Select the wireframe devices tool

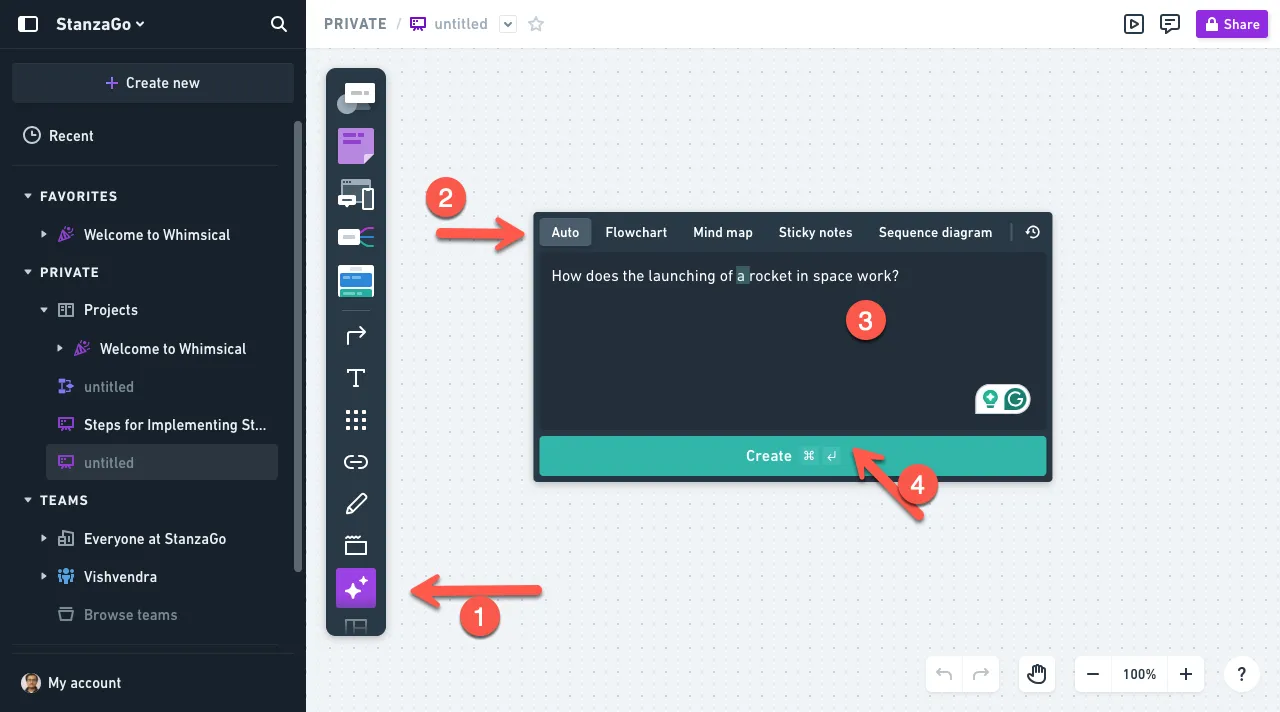click(x=356, y=194)
